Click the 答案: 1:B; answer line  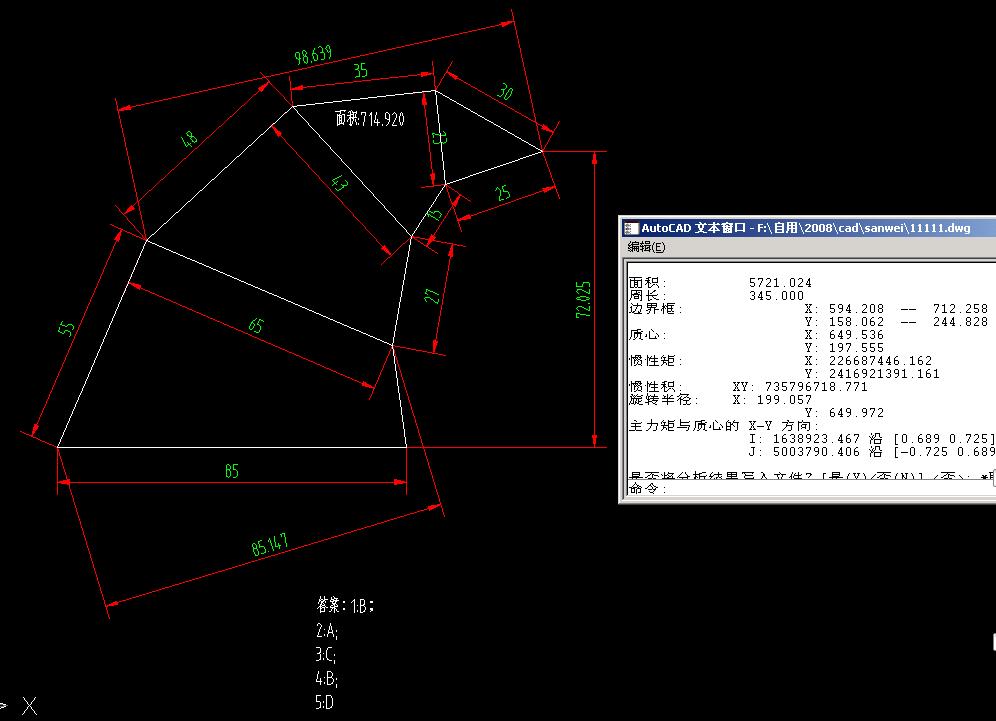(x=345, y=605)
